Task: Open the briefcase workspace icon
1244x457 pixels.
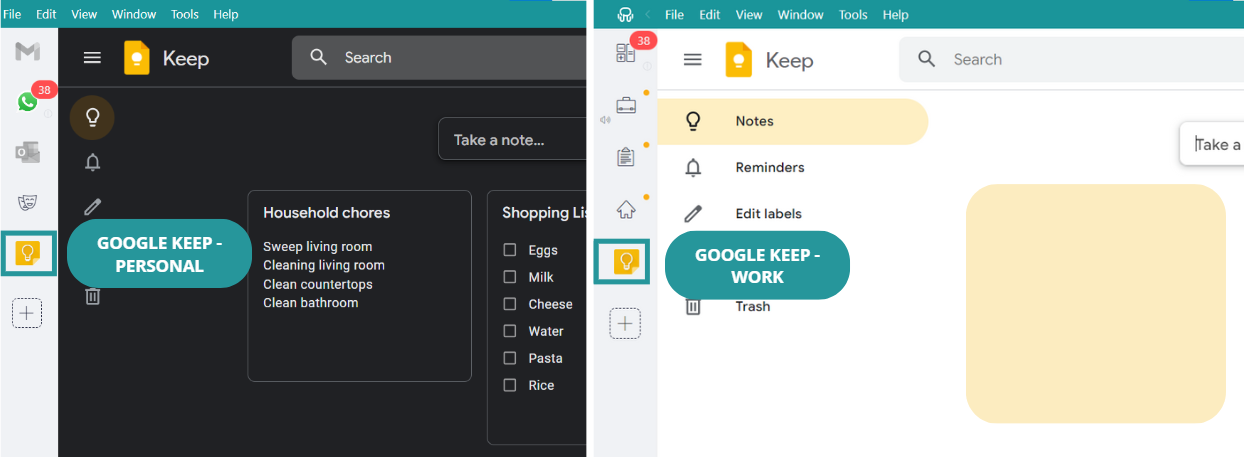Action: coord(626,105)
